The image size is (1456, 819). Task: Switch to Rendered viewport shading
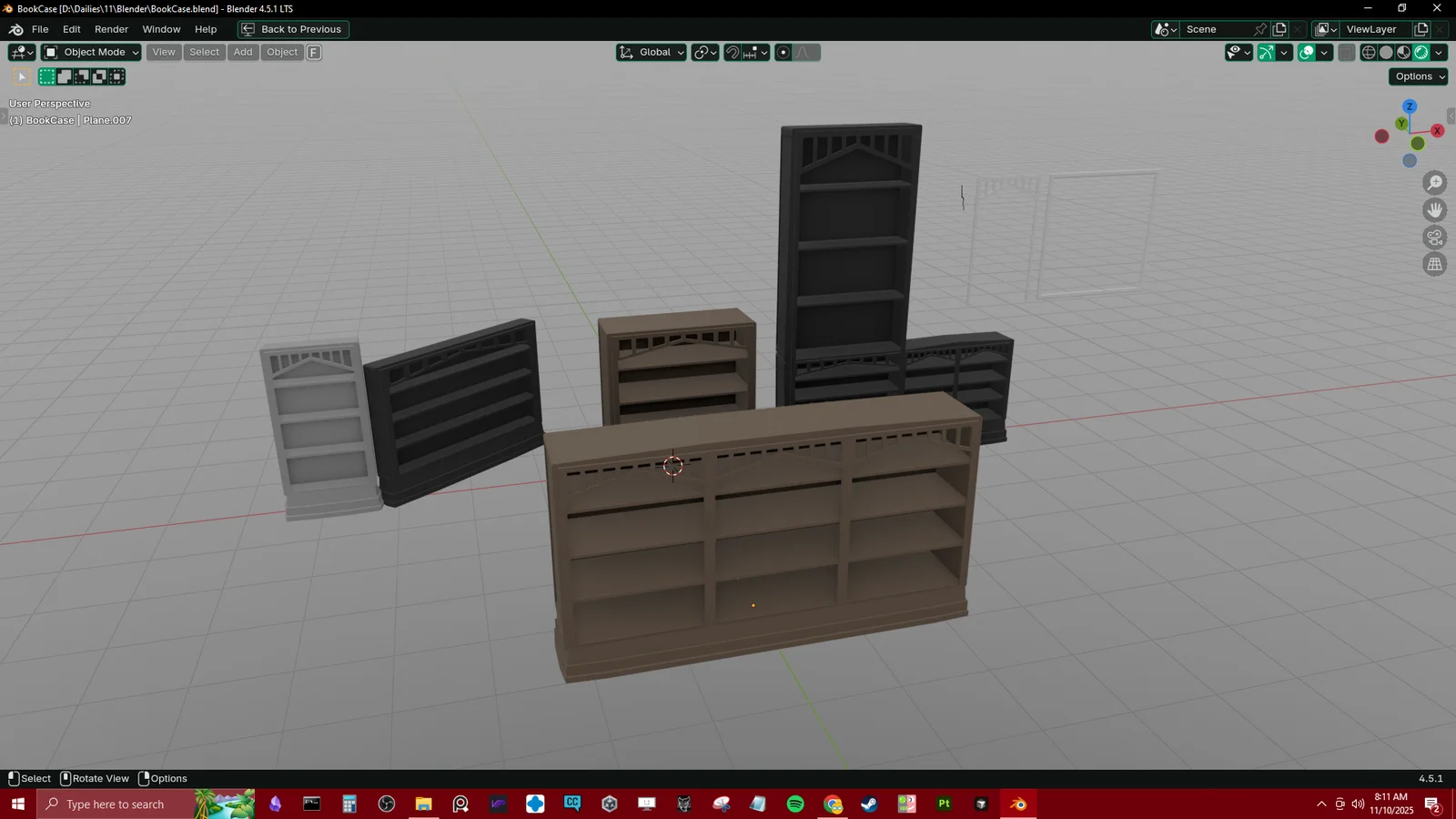(x=1421, y=53)
